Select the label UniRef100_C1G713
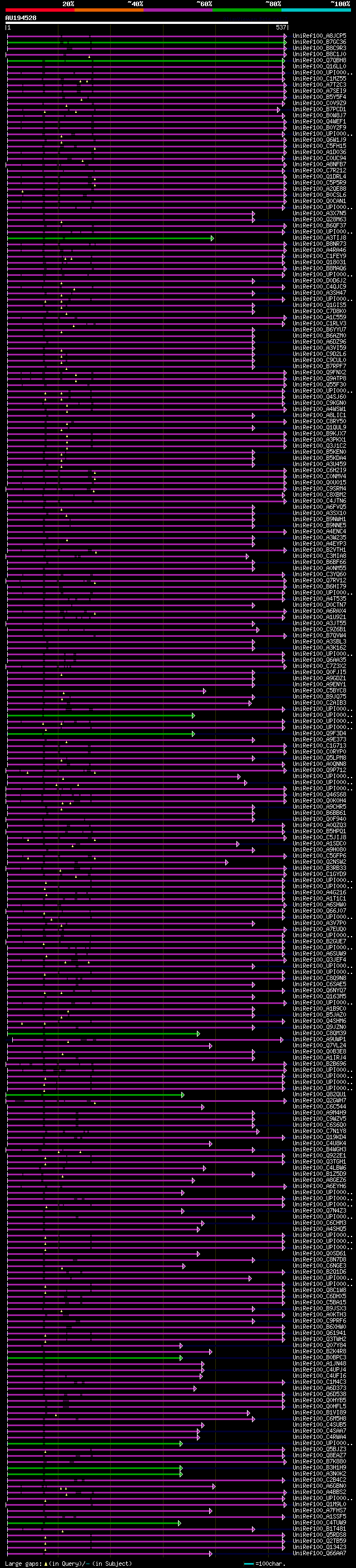 pos(319,746)
